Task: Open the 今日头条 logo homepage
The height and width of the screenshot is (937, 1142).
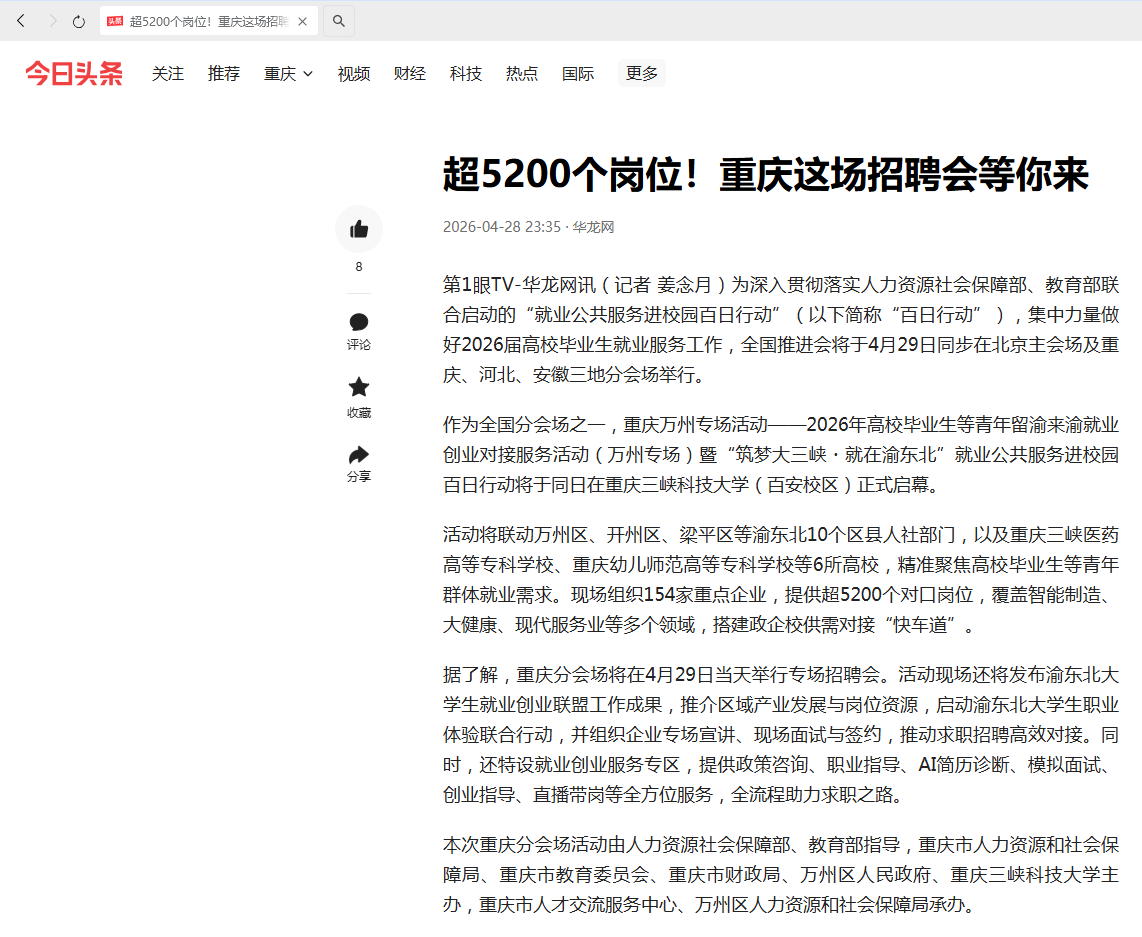Action: [74, 74]
